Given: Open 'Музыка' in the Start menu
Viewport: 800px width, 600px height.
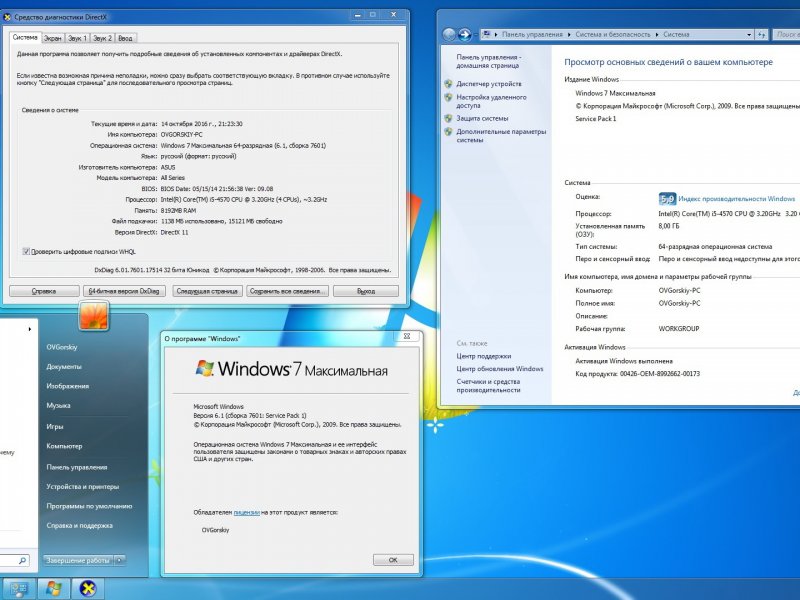Looking at the screenshot, I should (x=58, y=406).
